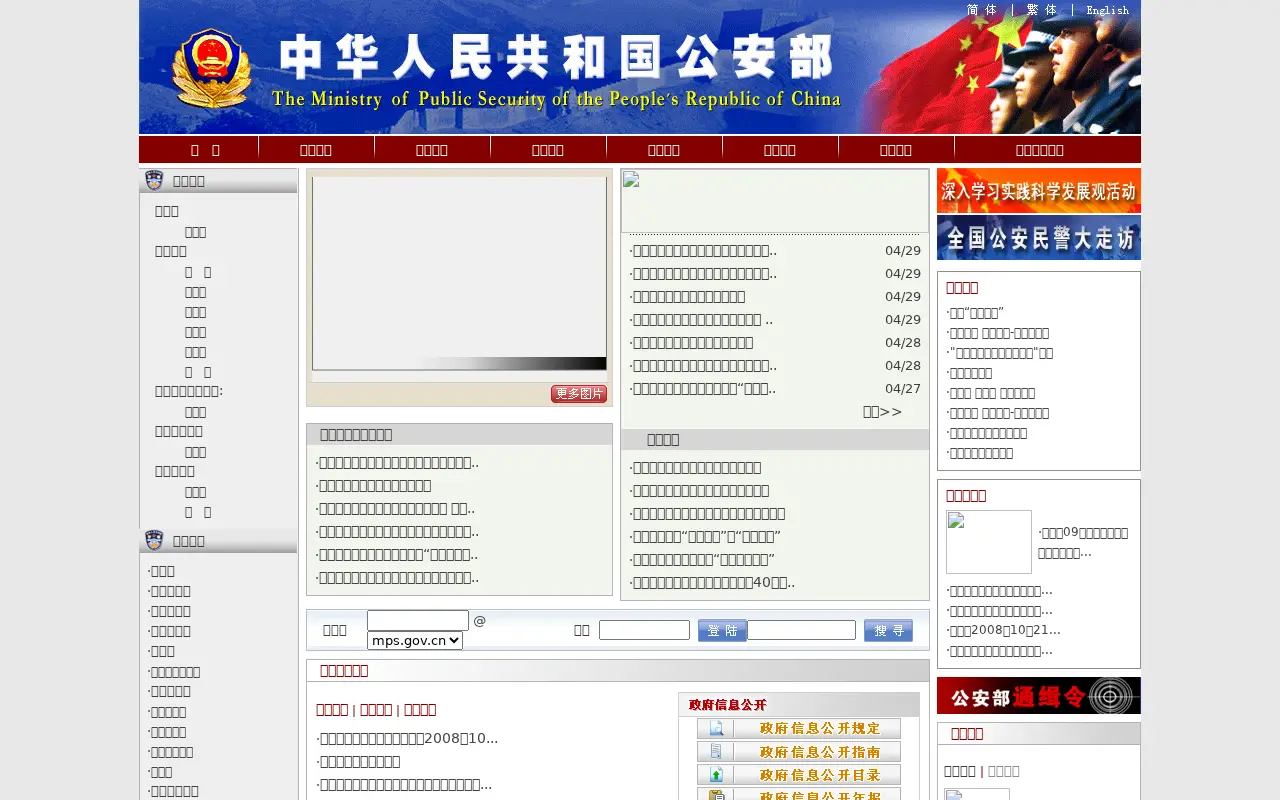This screenshot has width=1280, height=800.
Task: Click the blue 登陆 login button
Action: coord(722,631)
